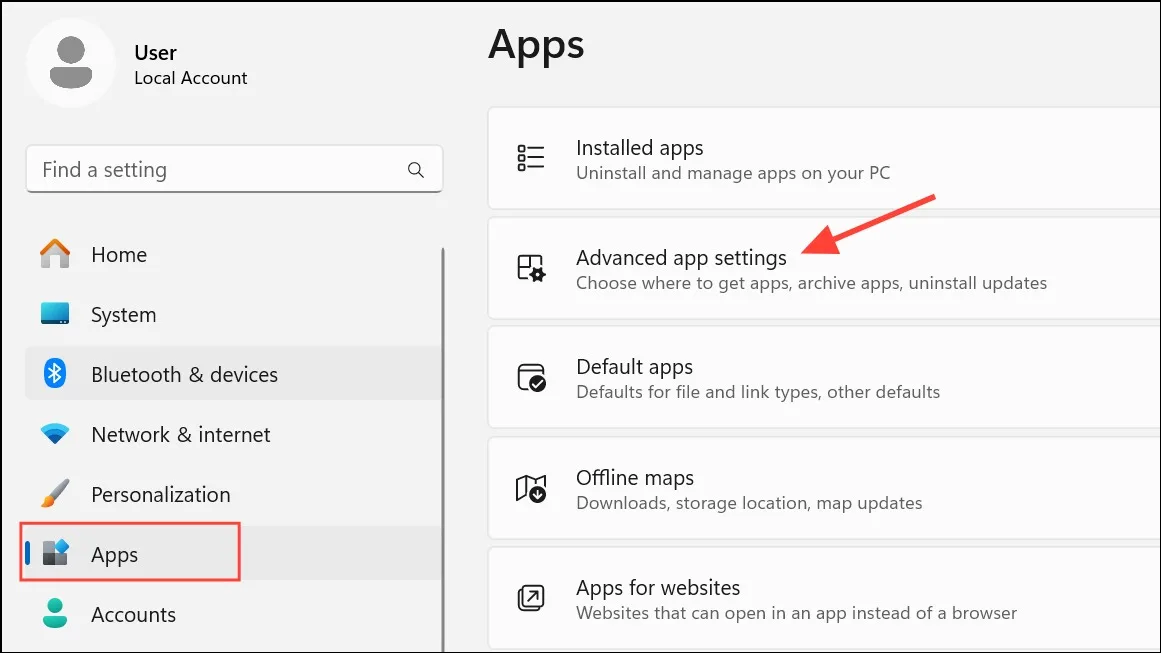
Task: Select Apps in the sidebar
Action: pos(234,554)
